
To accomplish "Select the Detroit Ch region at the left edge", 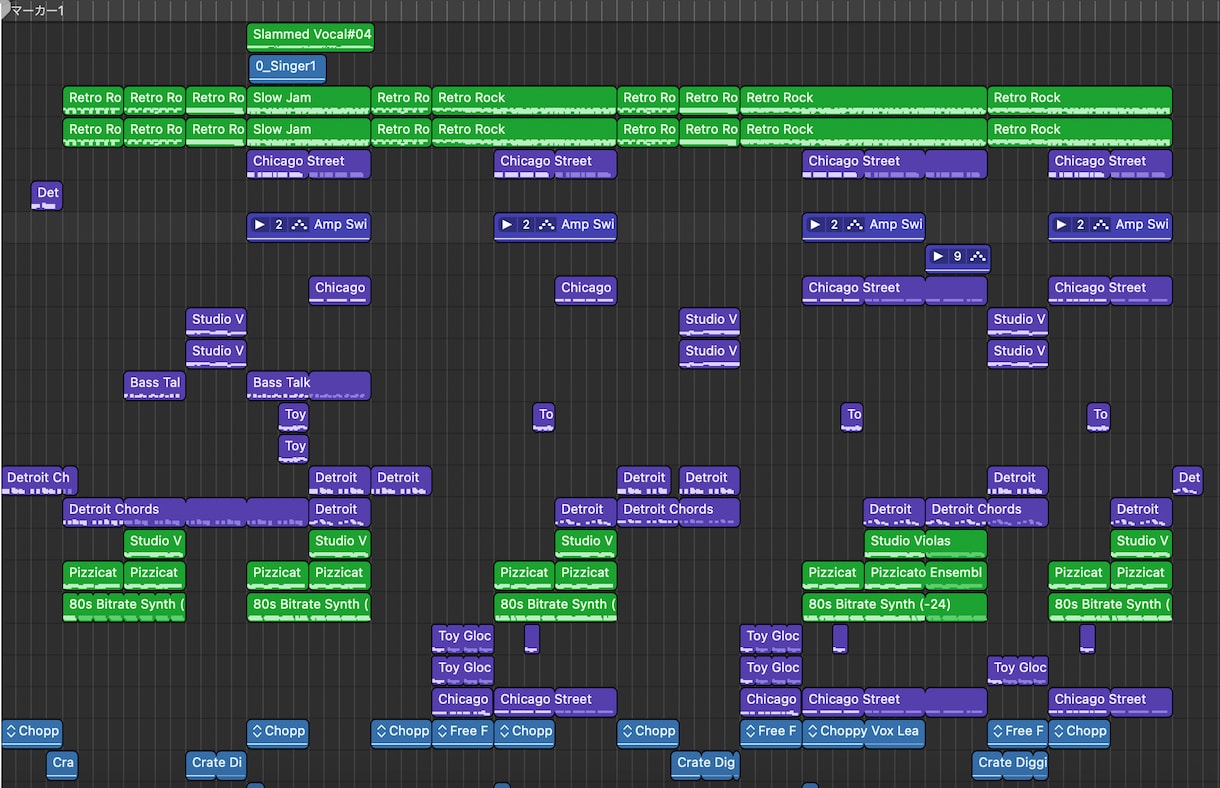I will click(39, 481).
